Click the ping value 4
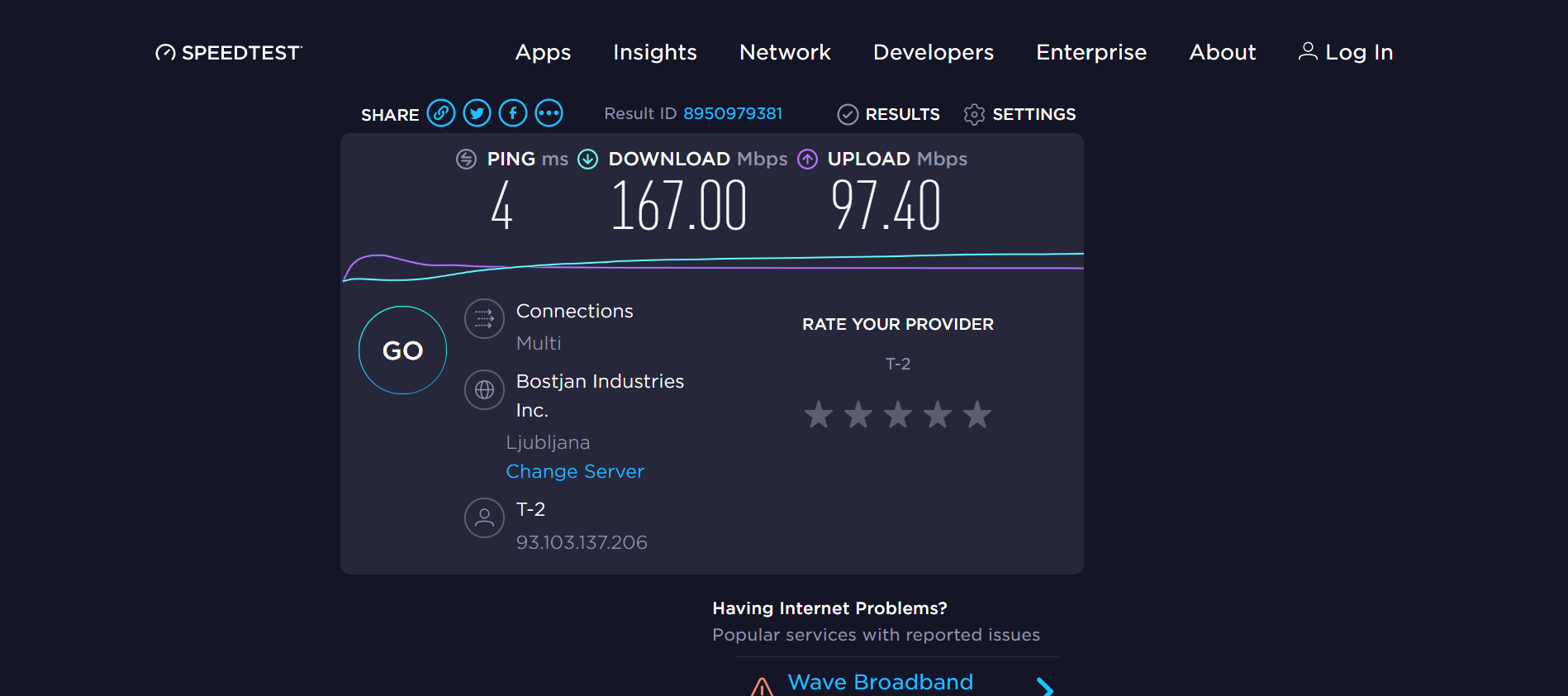 501,206
